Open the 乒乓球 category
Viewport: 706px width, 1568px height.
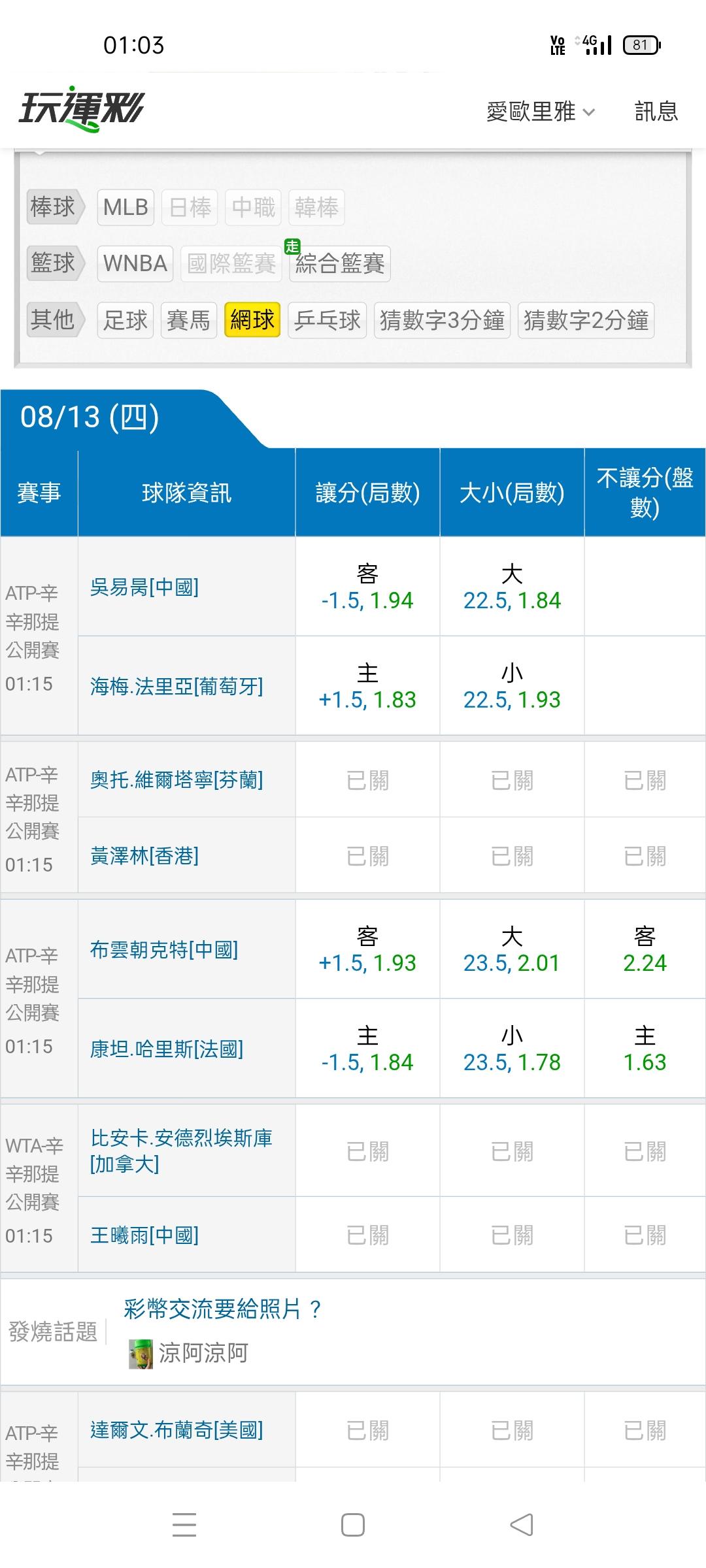328,320
